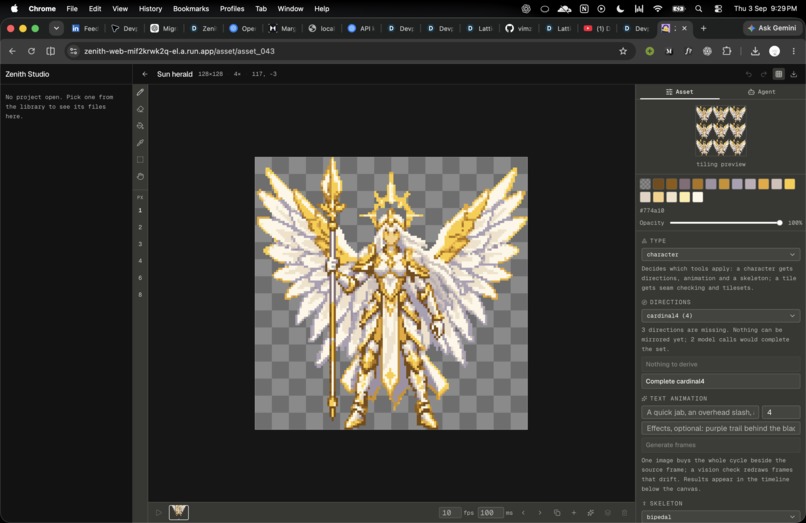Download the asset with the export icon
806x523 pixels.
(794, 75)
